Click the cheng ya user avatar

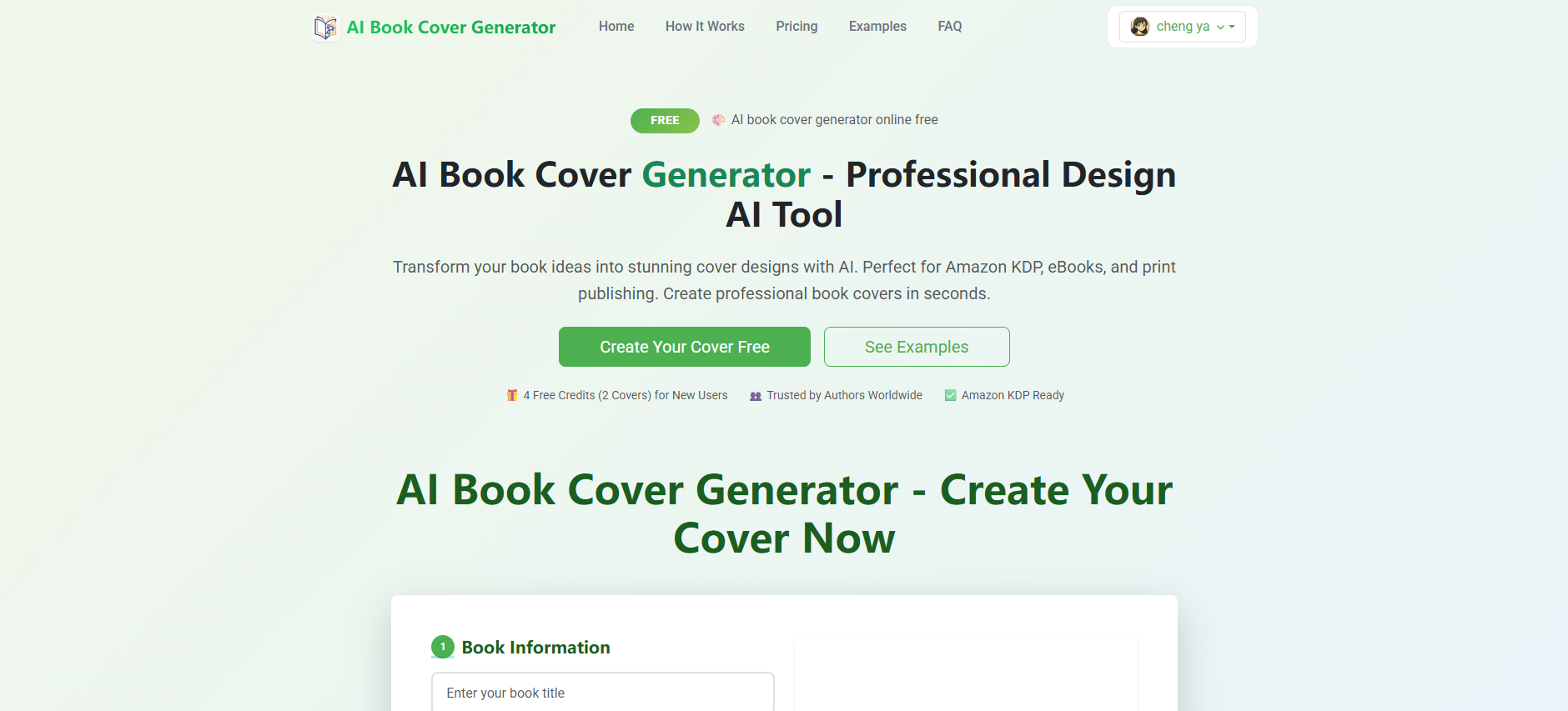(x=1139, y=27)
